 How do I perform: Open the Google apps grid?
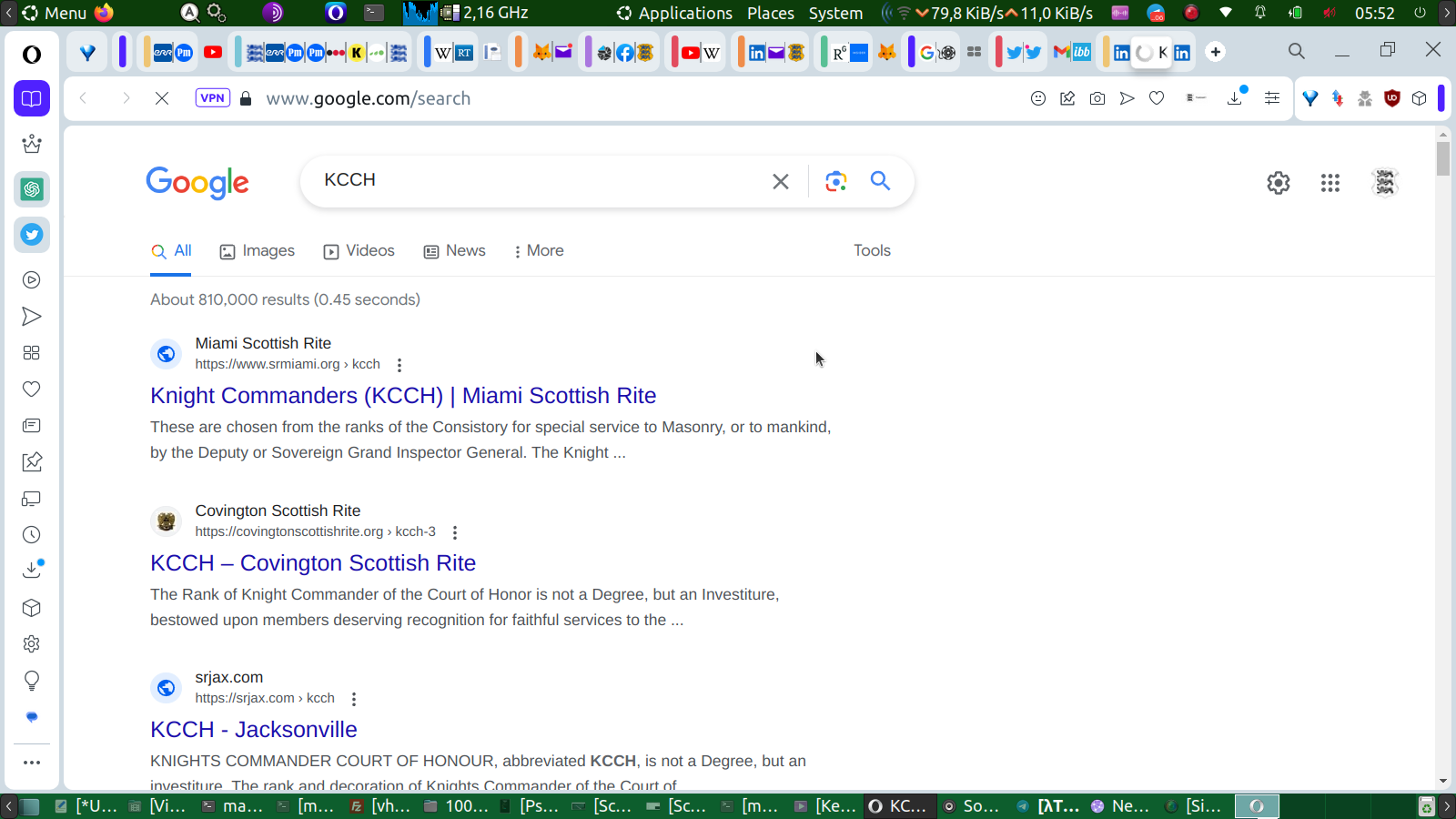[1330, 183]
